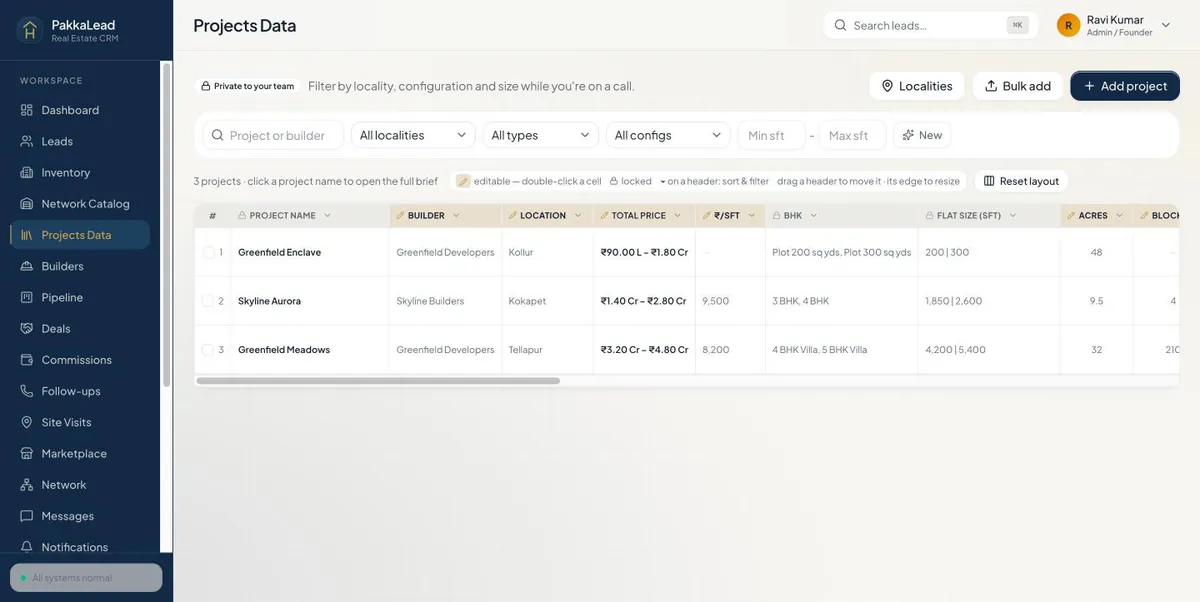Viewport: 1200px width, 602px height.
Task: Go to Network in the sidebar
Action: coord(81,485)
